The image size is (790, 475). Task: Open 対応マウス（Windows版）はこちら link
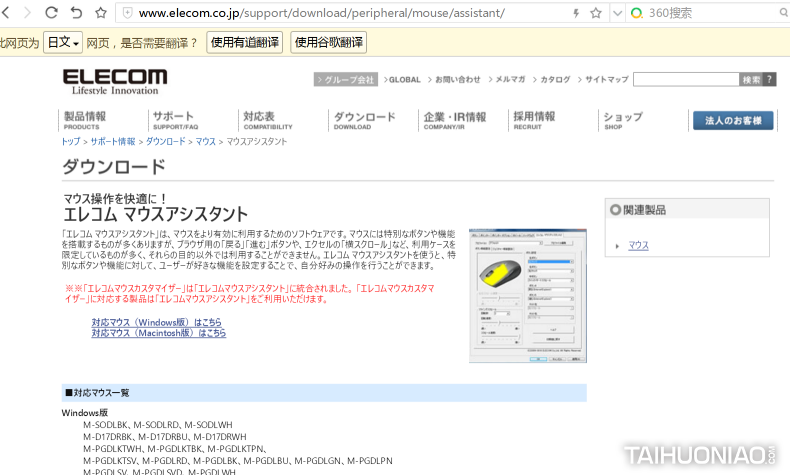pos(157,322)
